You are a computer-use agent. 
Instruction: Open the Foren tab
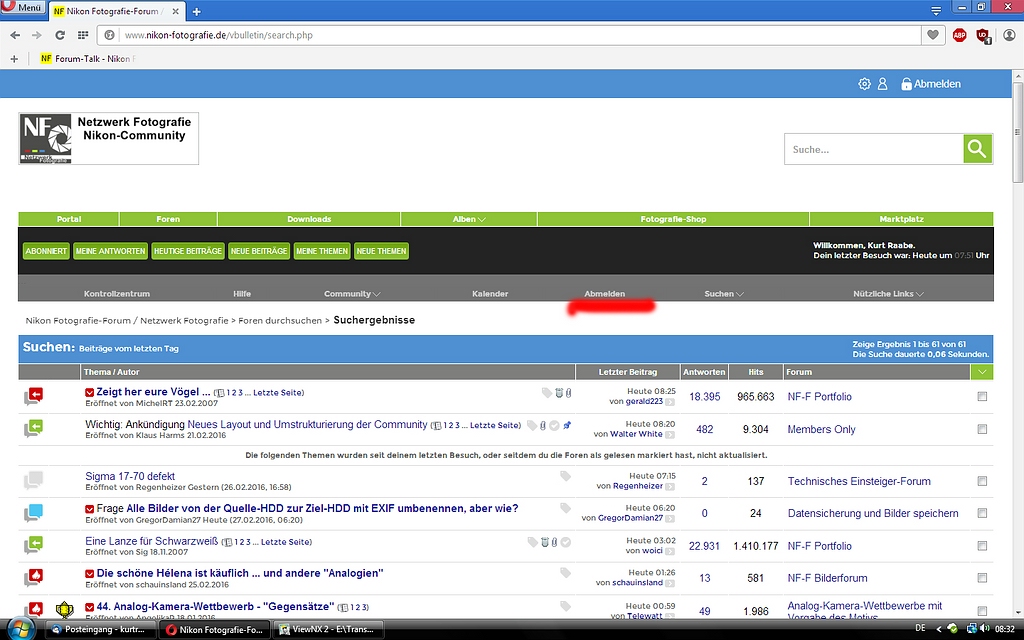coord(168,219)
